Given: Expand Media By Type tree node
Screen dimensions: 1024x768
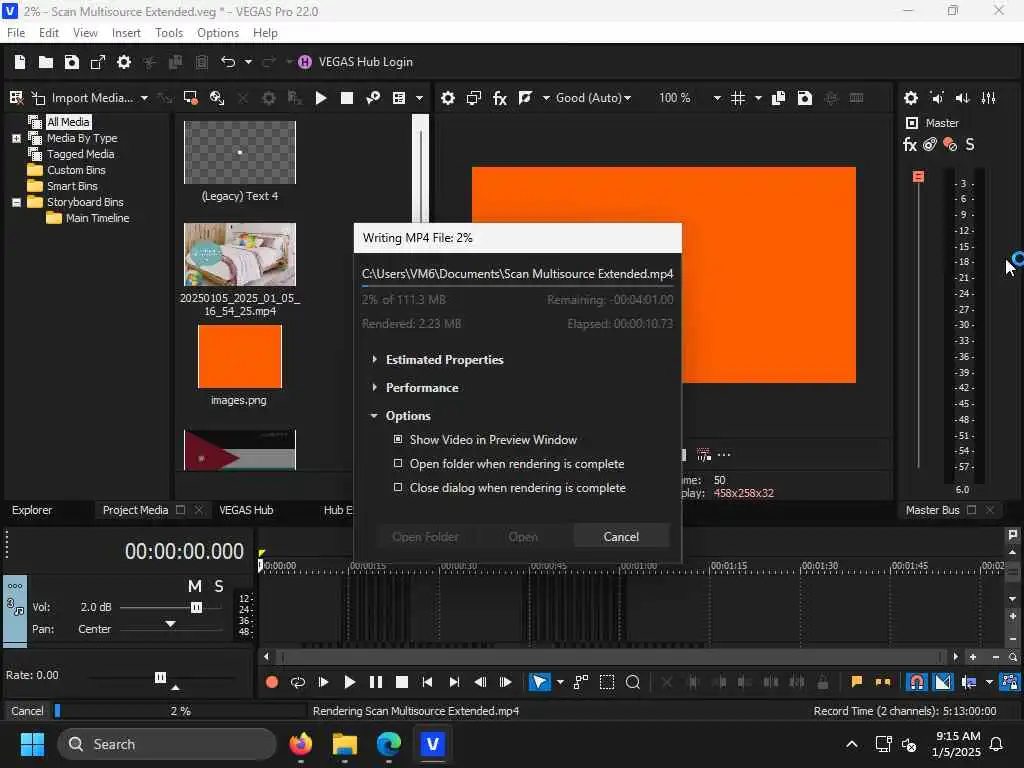Looking at the screenshot, I should (16, 138).
